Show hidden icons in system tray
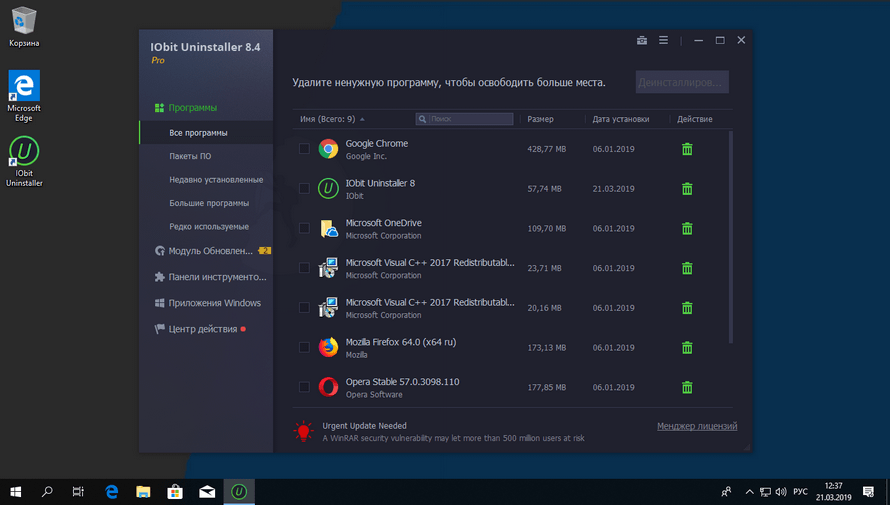 [749, 492]
